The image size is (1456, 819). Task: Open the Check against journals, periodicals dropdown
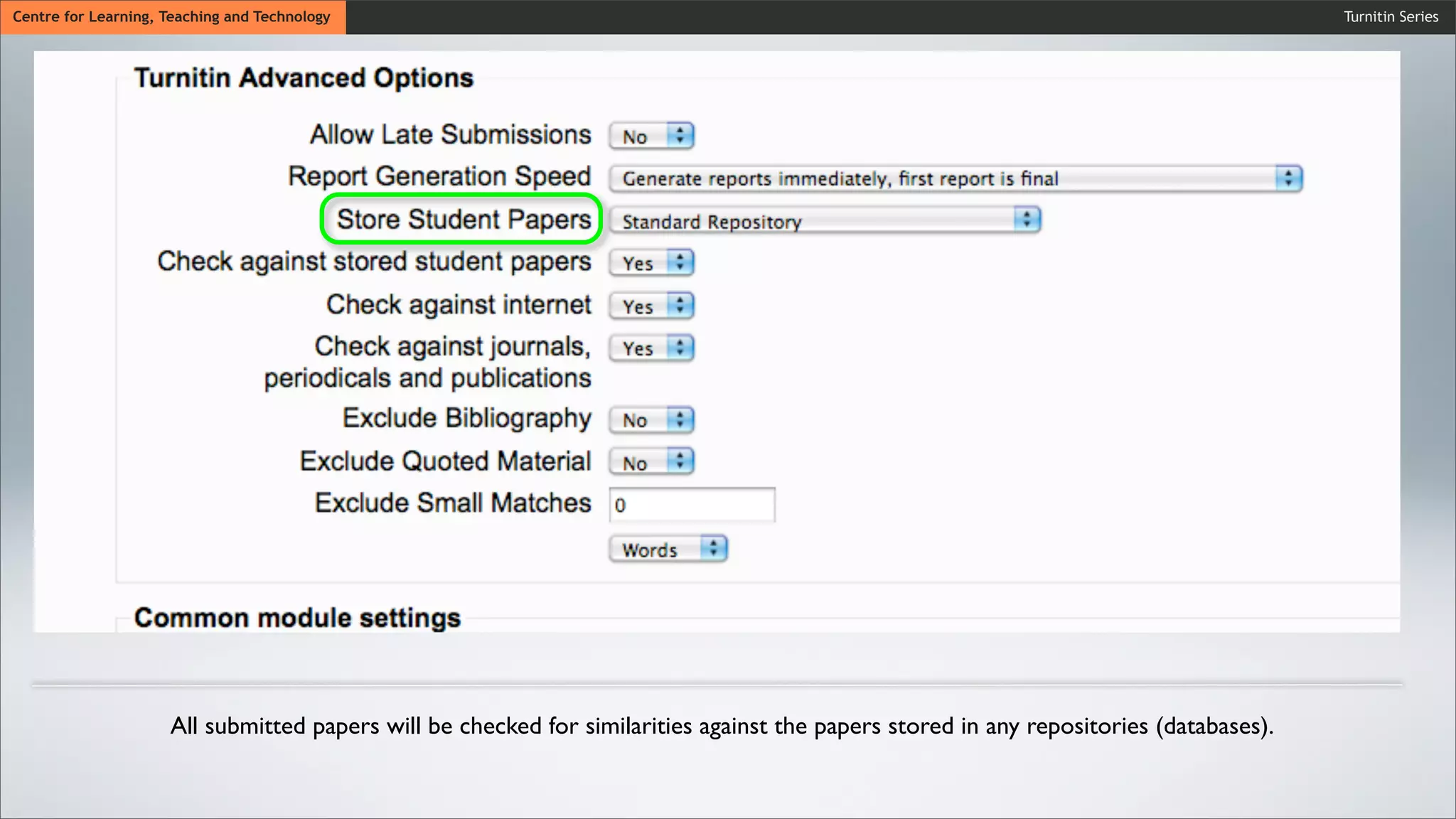click(x=651, y=348)
